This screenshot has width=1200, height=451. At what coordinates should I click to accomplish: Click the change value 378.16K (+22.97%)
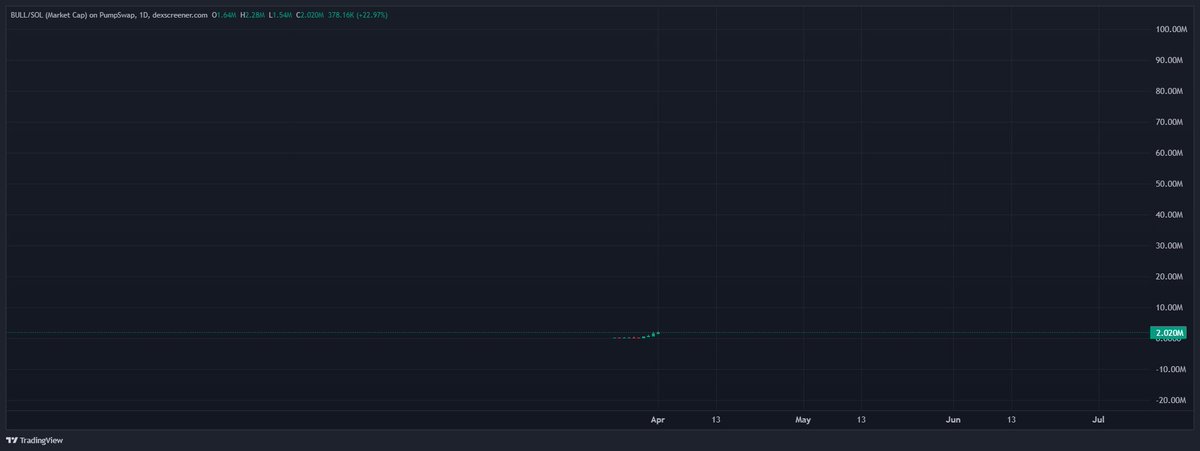[x=359, y=15]
